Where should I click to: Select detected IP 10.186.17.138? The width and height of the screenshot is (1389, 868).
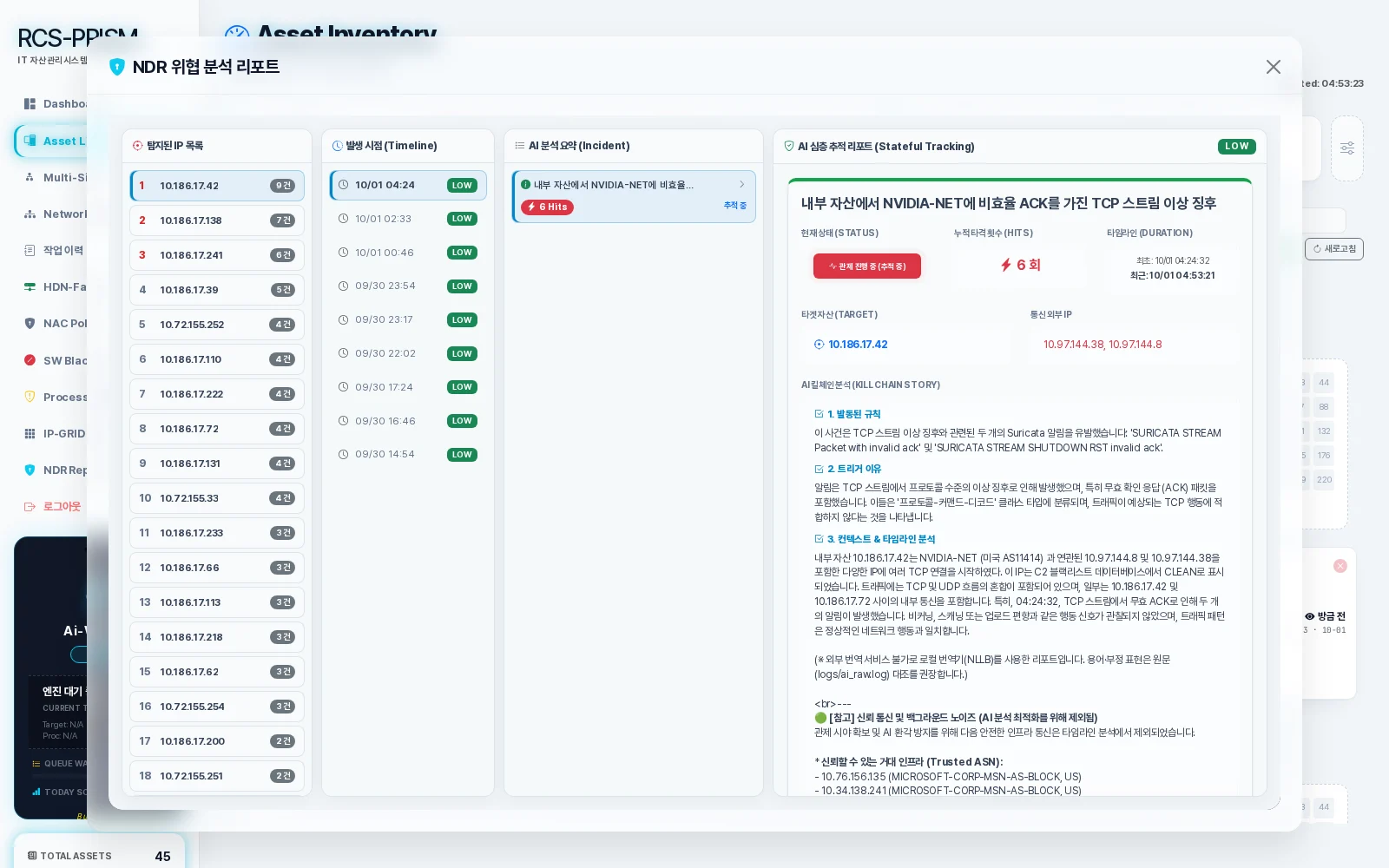tap(217, 220)
